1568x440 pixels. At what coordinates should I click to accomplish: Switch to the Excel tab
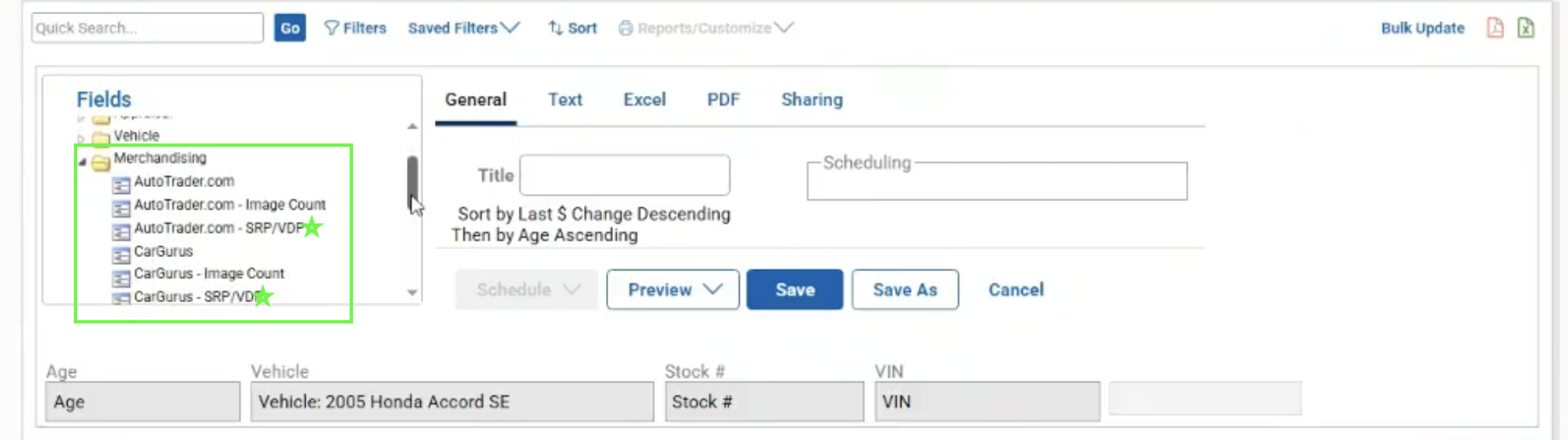tap(645, 100)
